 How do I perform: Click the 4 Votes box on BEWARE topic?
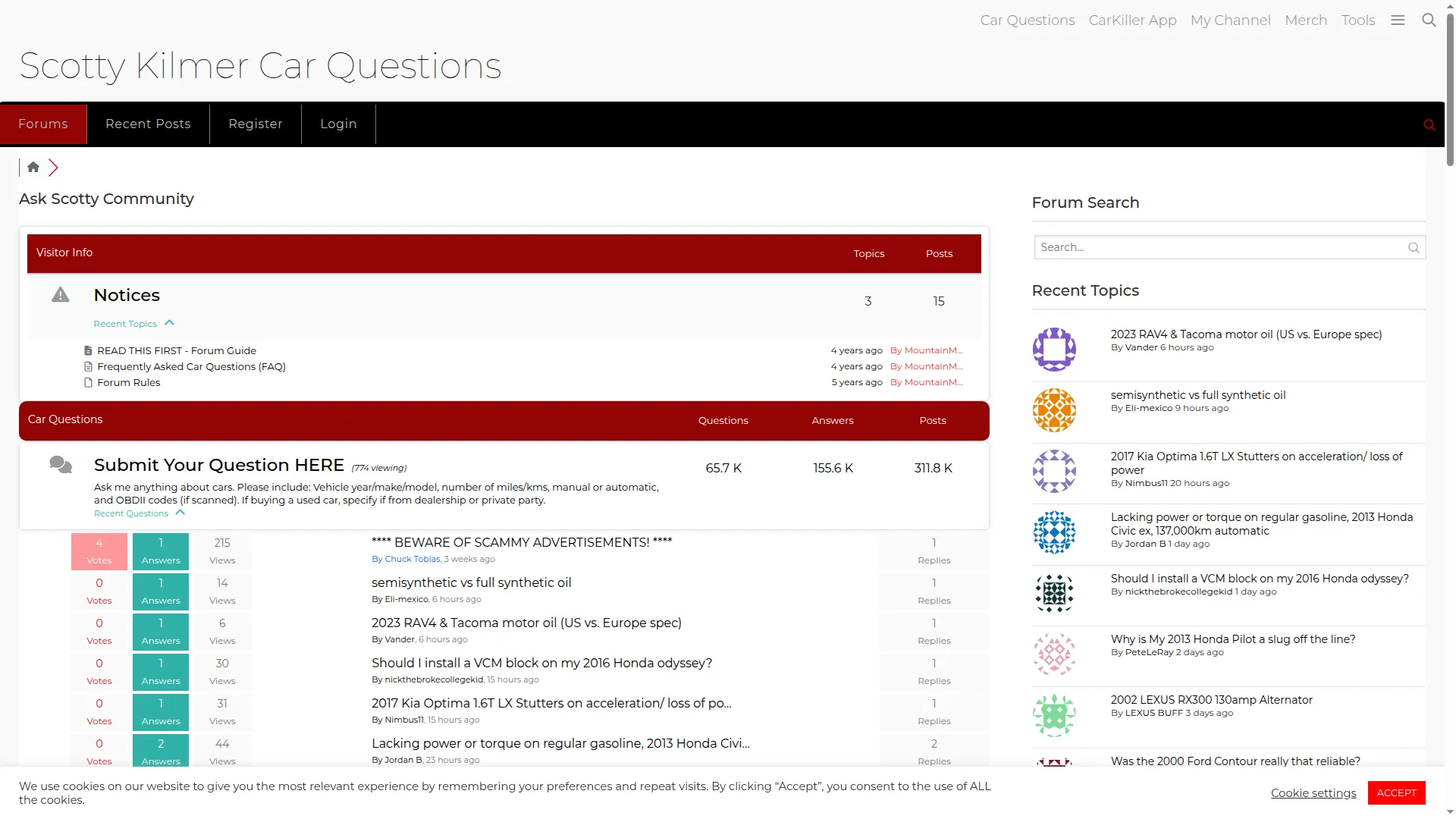[x=99, y=551]
